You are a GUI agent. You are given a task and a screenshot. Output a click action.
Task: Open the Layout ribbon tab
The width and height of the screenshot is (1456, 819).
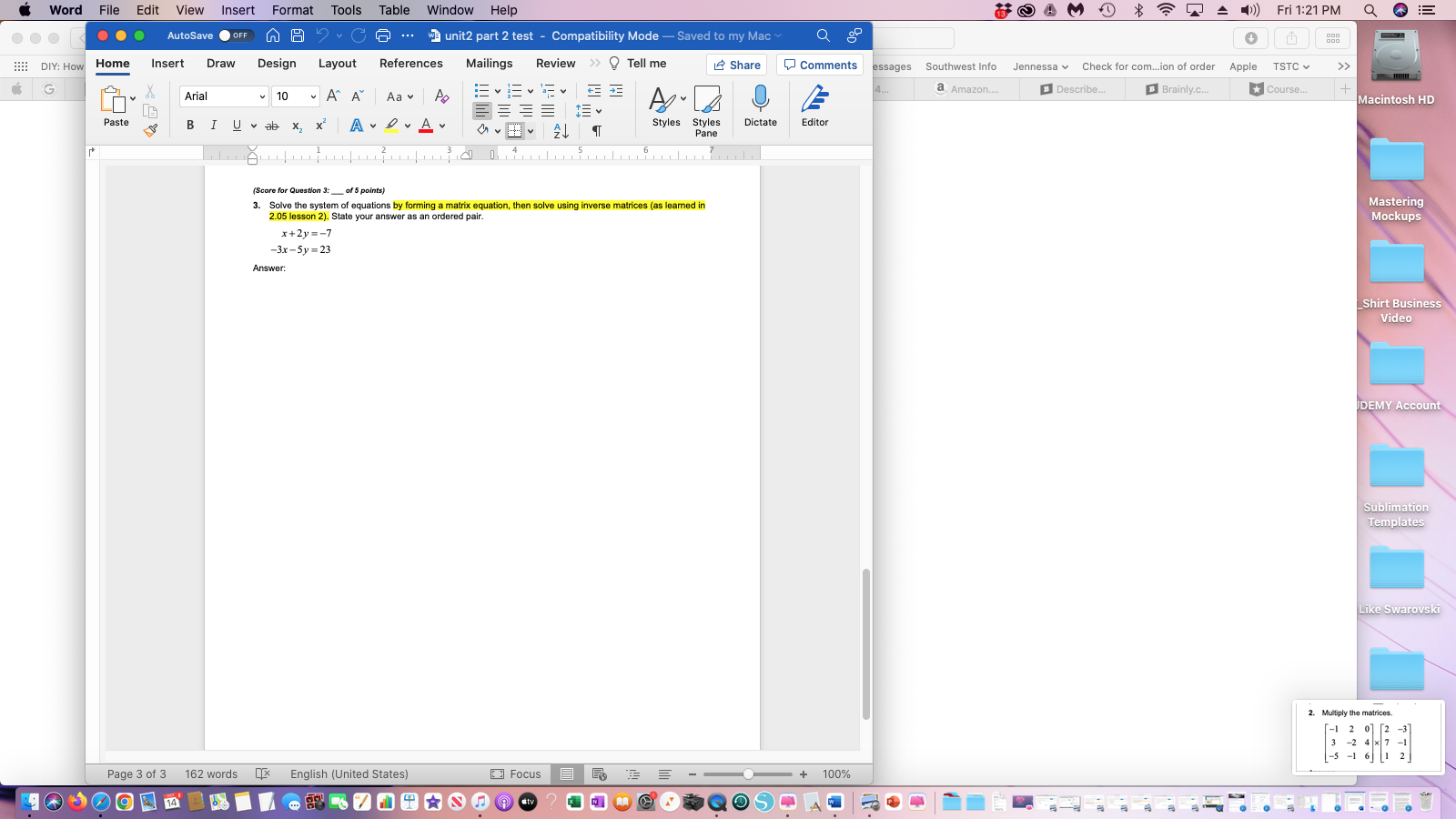point(338,64)
